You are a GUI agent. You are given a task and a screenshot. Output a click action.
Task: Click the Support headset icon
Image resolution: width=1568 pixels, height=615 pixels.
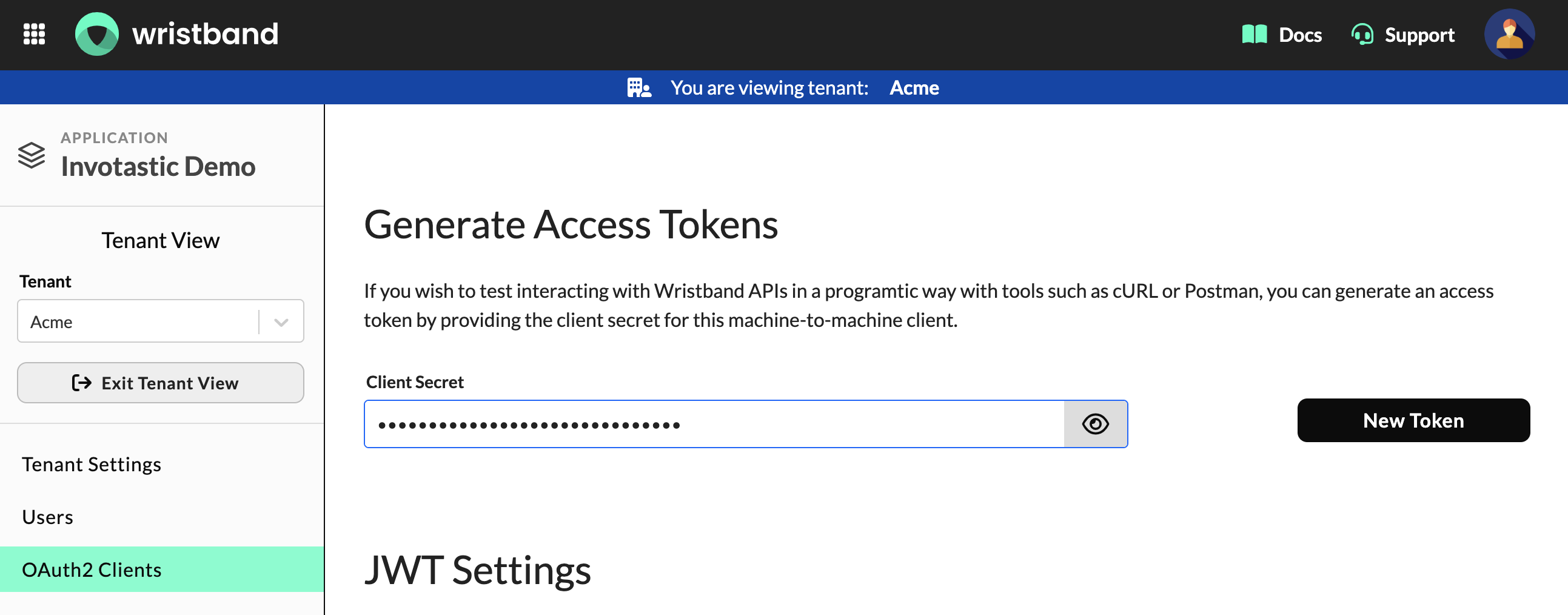pos(1362,35)
